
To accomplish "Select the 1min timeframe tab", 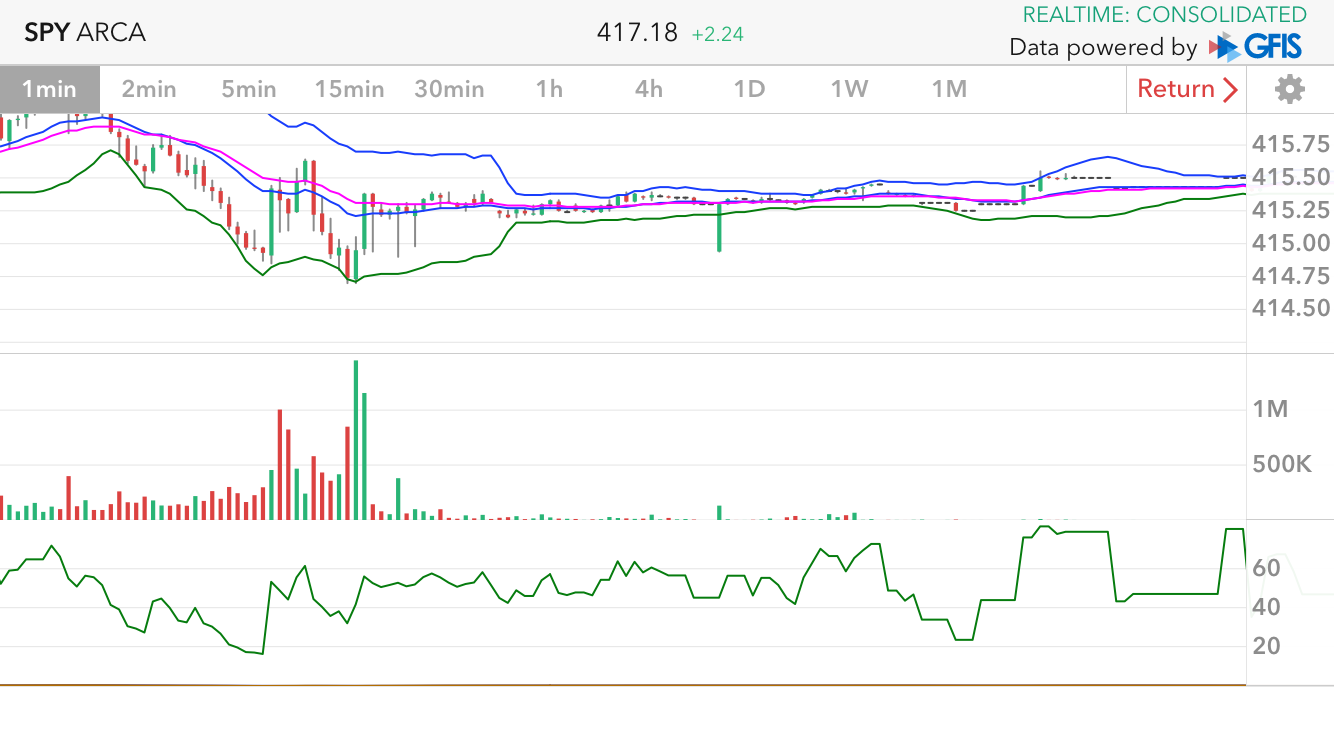I will pyautogui.click(x=49, y=89).
